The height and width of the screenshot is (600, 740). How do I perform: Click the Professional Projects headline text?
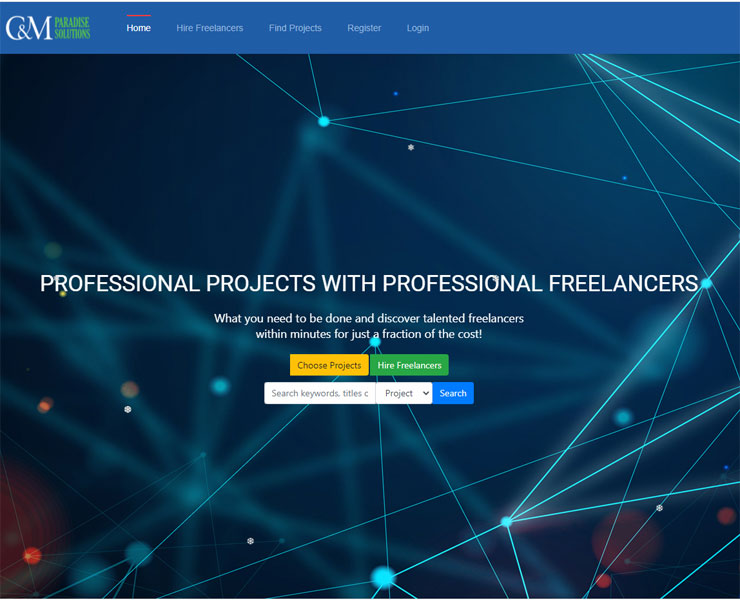point(369,283)
